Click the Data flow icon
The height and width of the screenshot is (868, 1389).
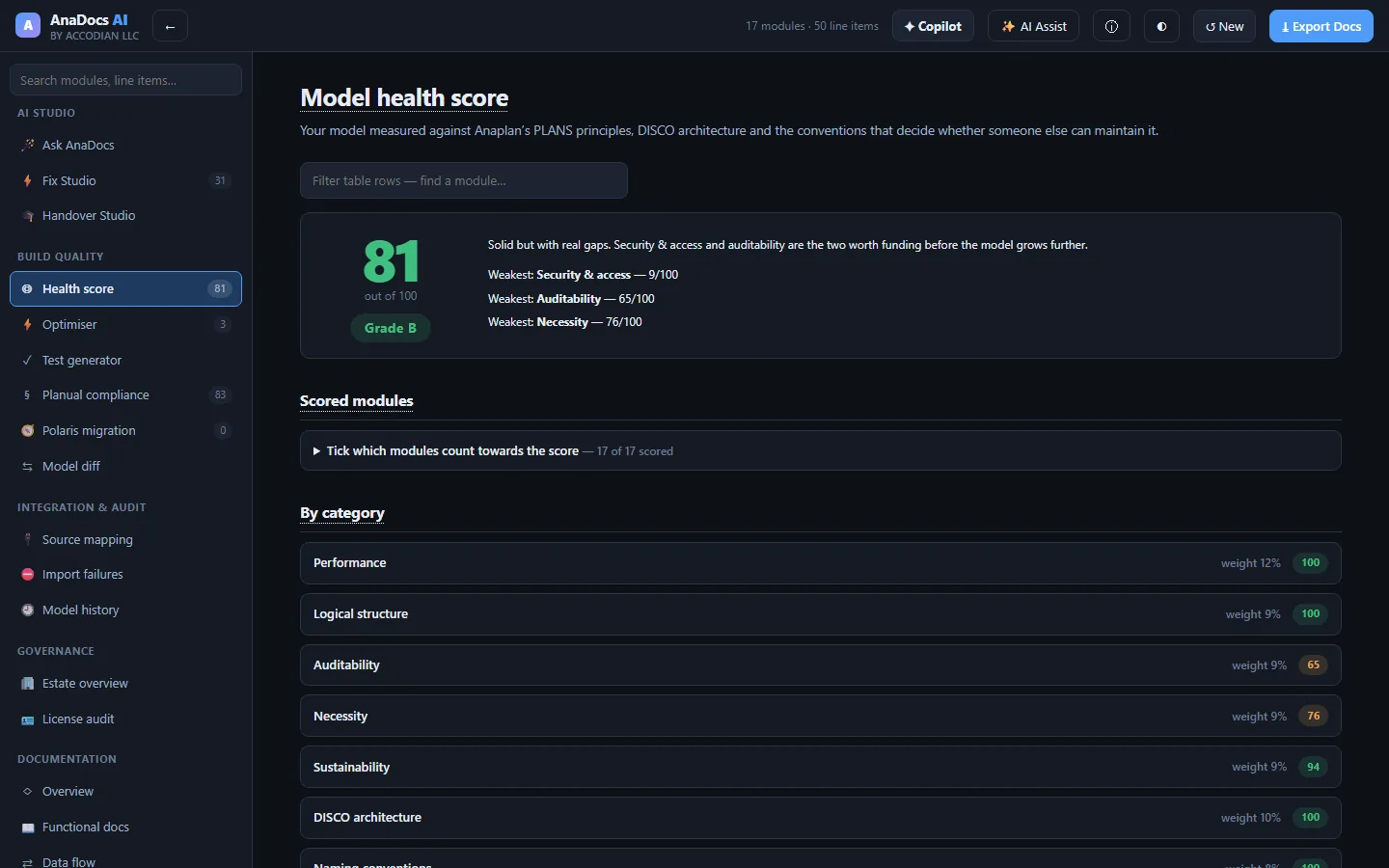[x=28, y=862]
